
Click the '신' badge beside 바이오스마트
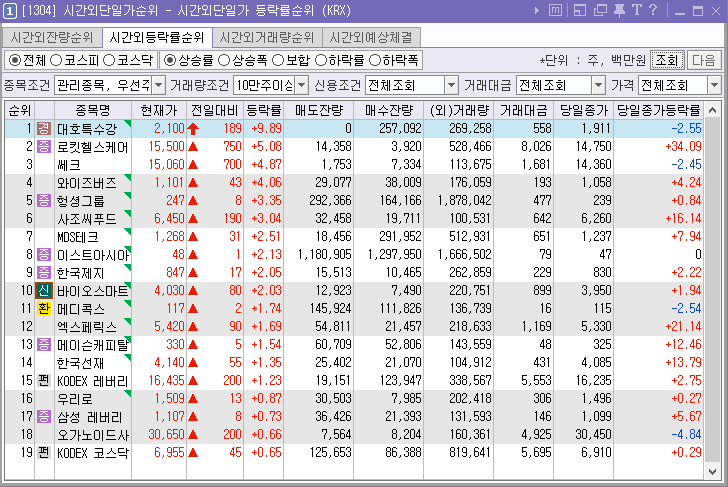44,291
